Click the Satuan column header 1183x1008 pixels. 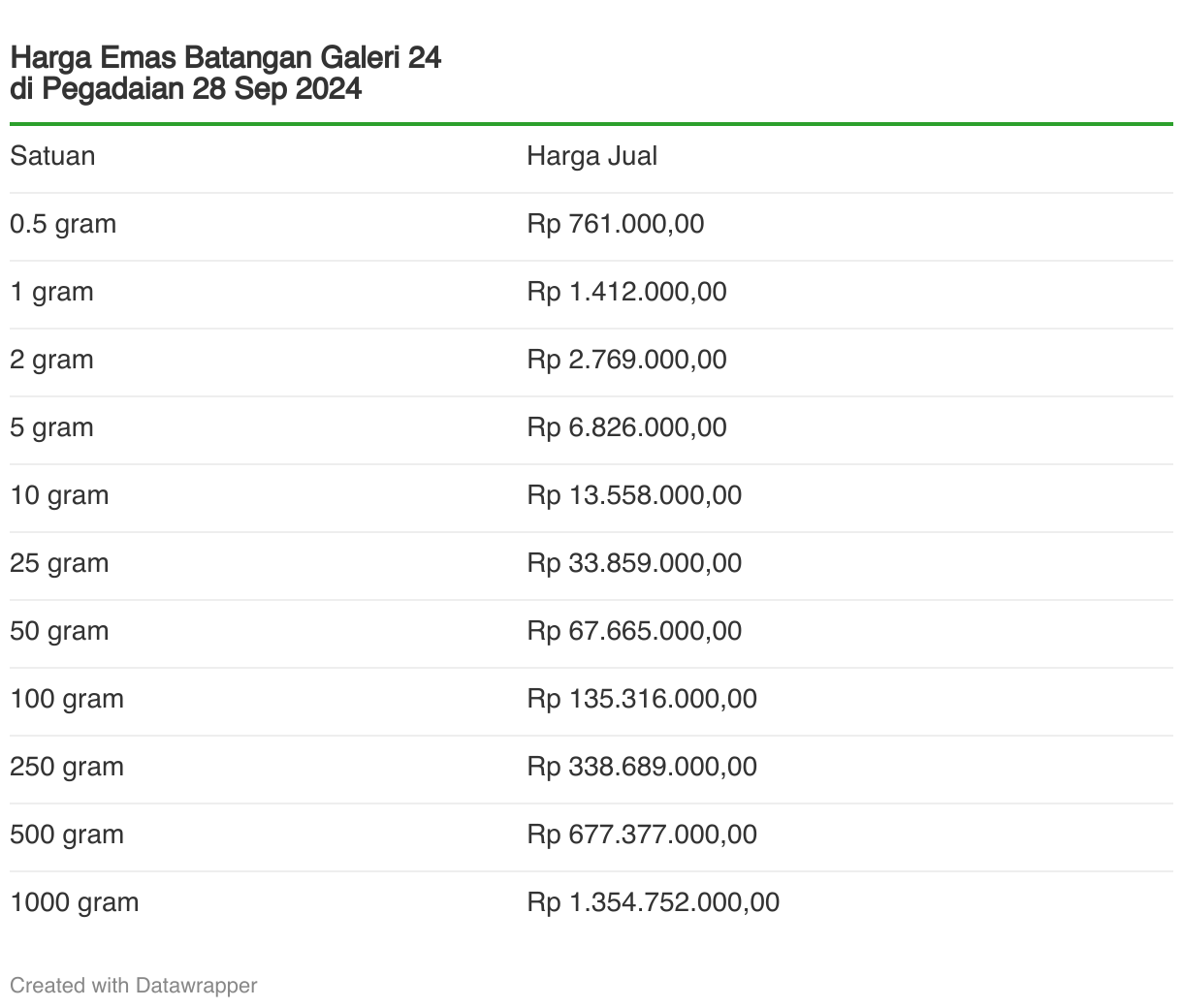(52, 156)
